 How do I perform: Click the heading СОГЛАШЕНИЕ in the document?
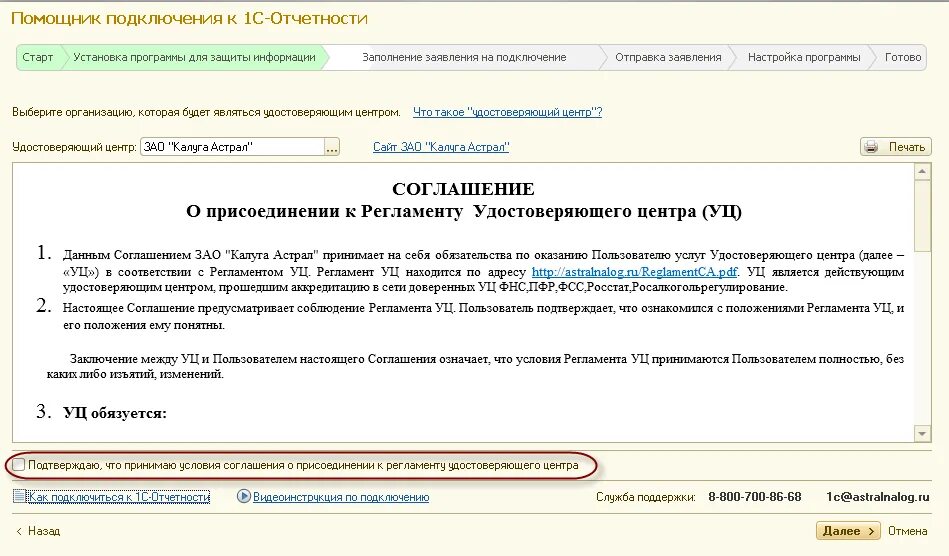point(463,189)
